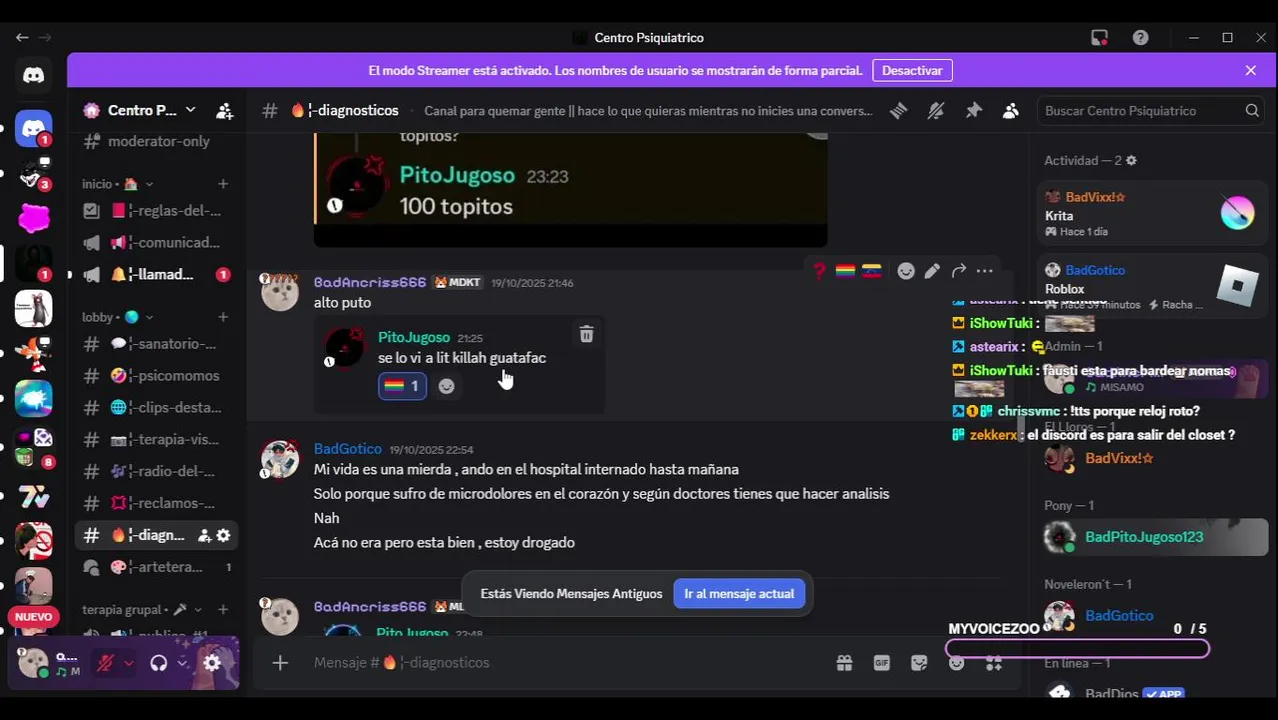Toggle the member list icon
This screenshot has height=720, width=1278.
click(1011, 111)
